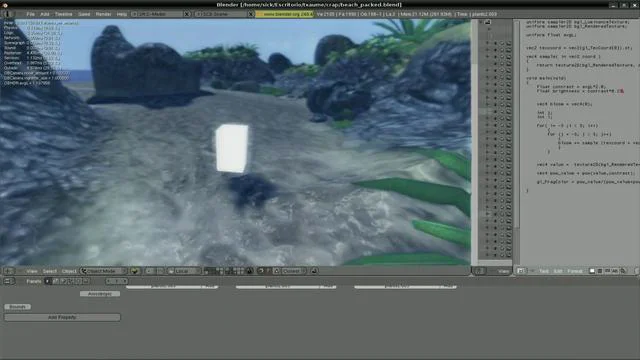
Task: Toggle syntax highlighting AB icon
Action: tap(615, 271)
